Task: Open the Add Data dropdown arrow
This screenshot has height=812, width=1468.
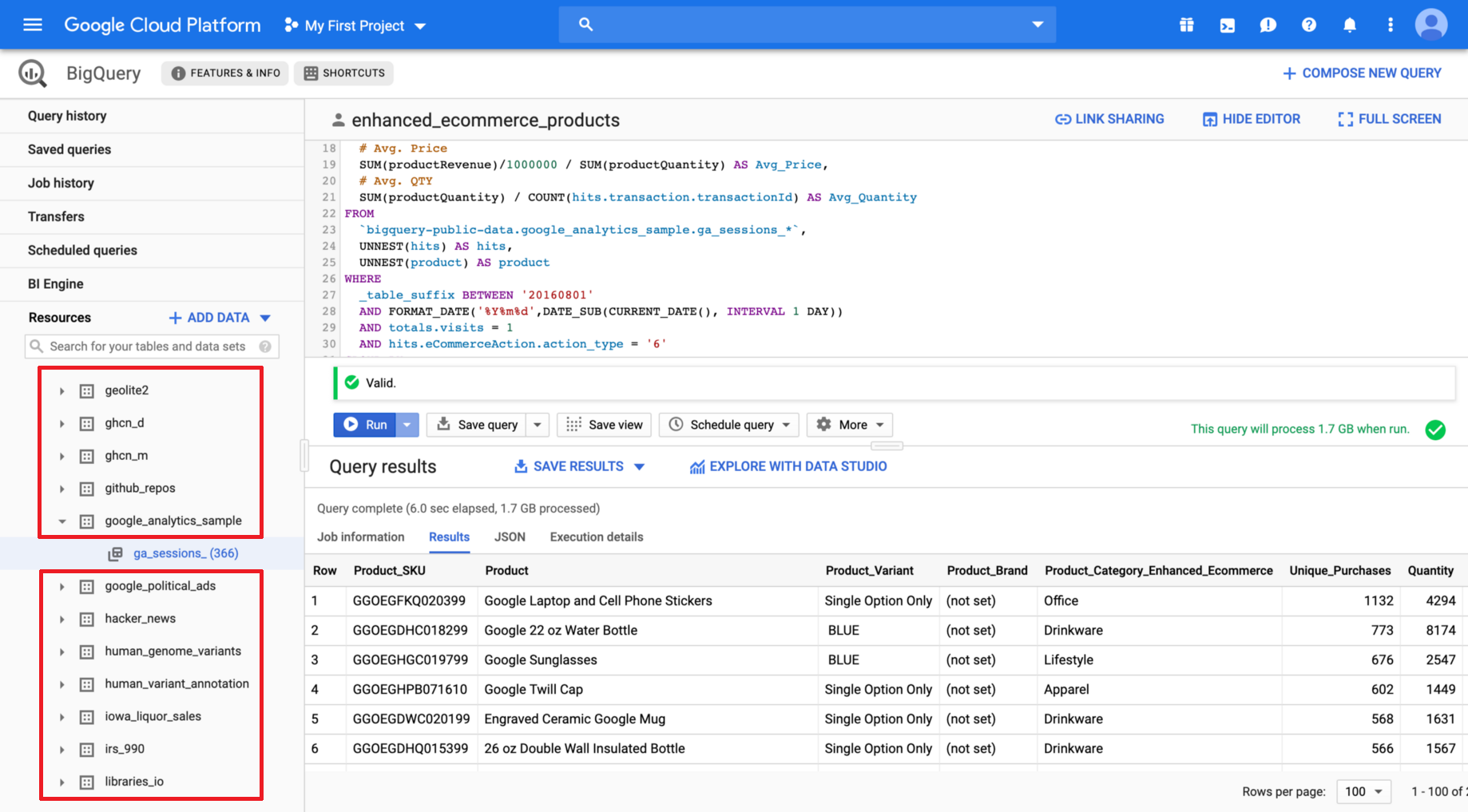Action: click(x=265, y=318)
